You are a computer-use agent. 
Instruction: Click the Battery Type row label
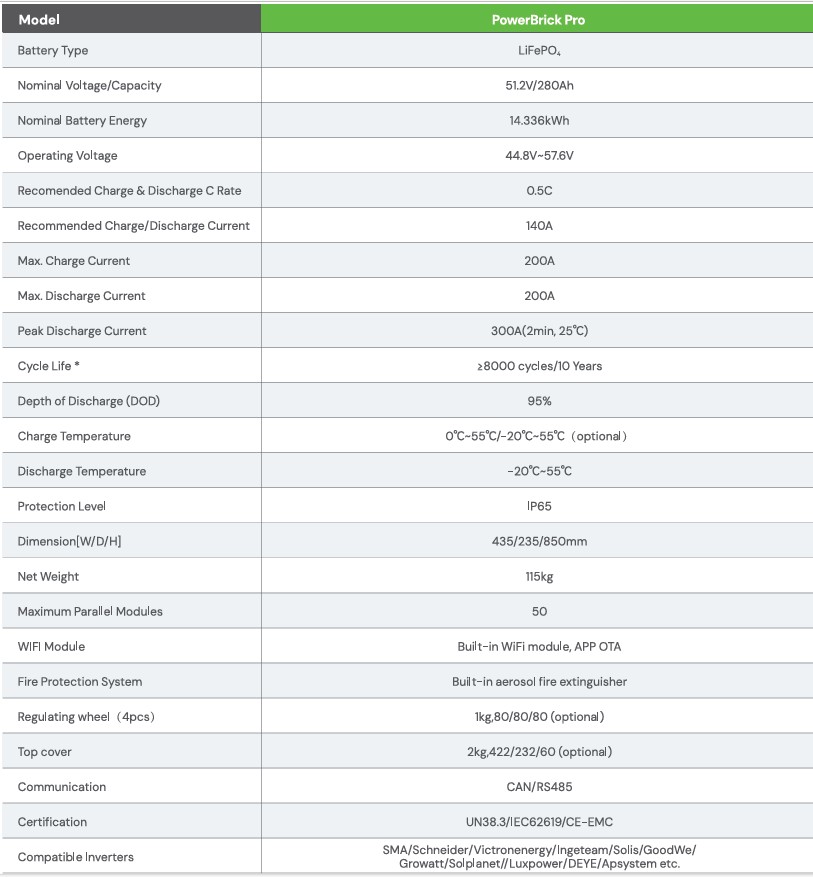[x=53, y=50]
